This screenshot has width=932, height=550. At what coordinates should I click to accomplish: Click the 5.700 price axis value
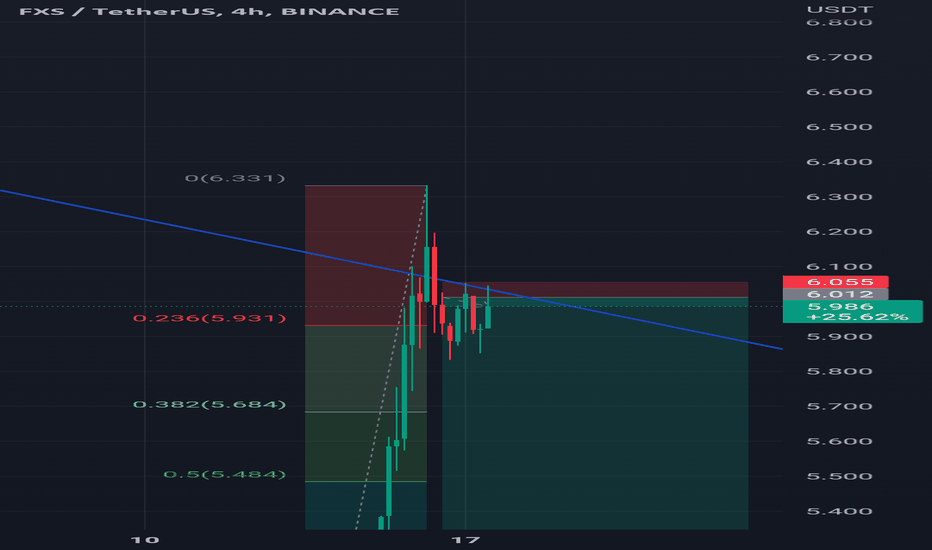(839, 407)
